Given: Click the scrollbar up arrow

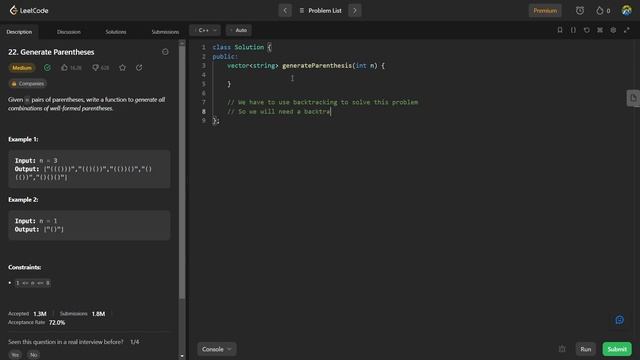Looking at the screenshot, I should (182, 42).
